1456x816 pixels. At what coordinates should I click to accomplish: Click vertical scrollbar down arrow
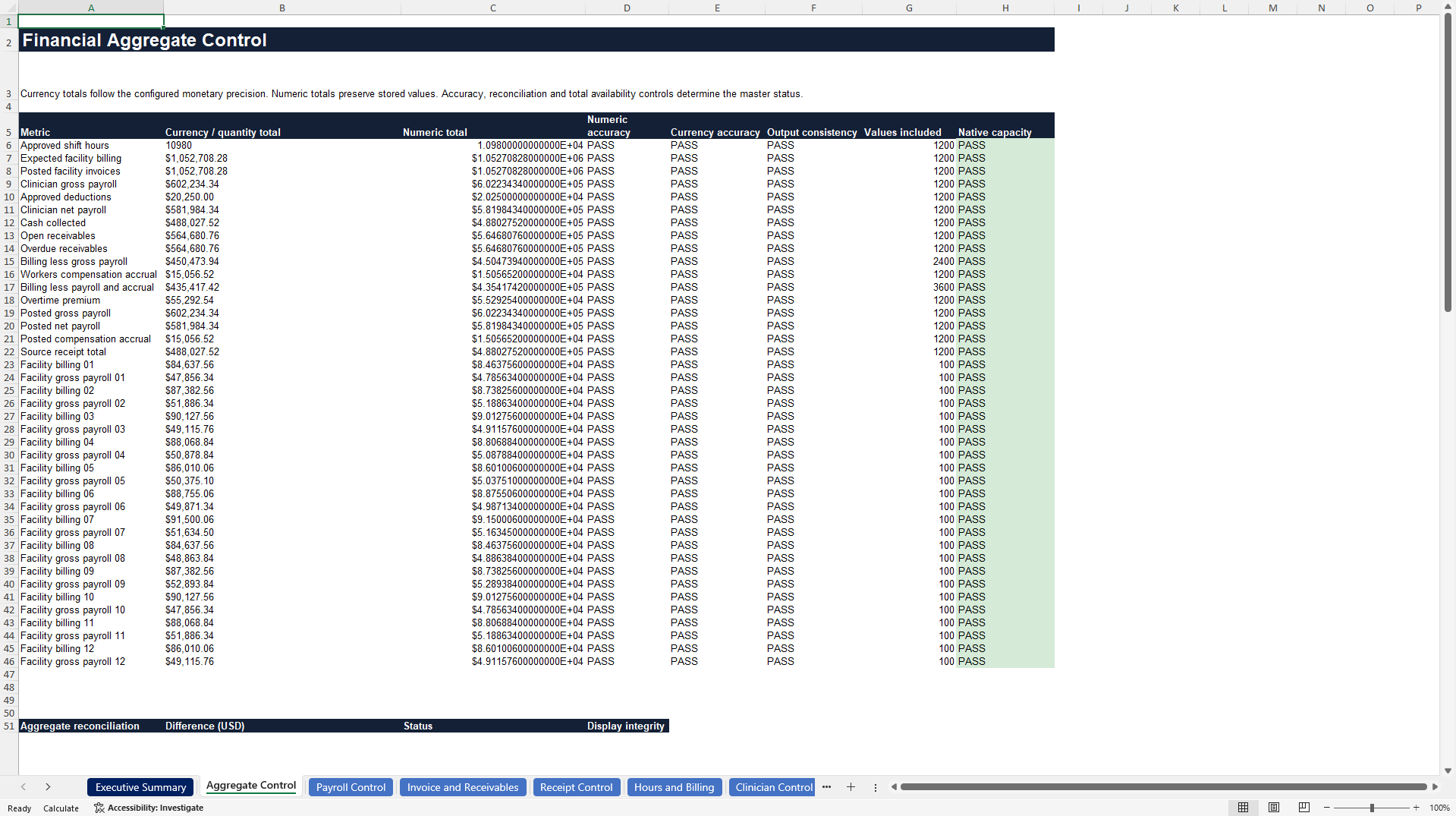(1448, 770)
